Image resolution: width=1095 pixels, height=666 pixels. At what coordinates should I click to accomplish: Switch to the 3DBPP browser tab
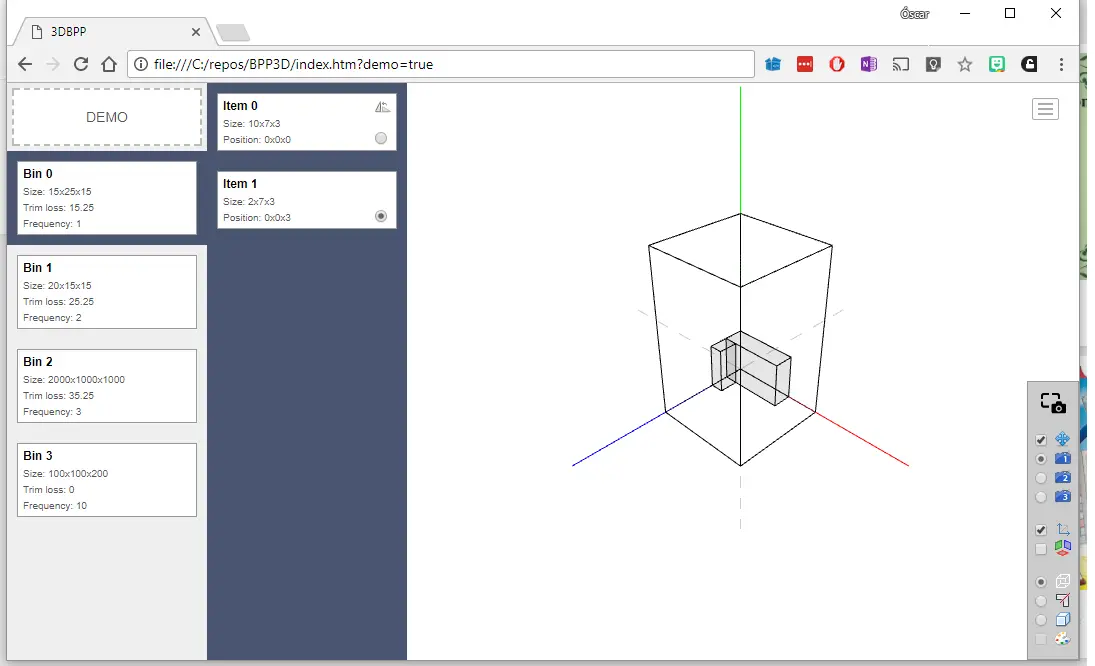(110, 32)
